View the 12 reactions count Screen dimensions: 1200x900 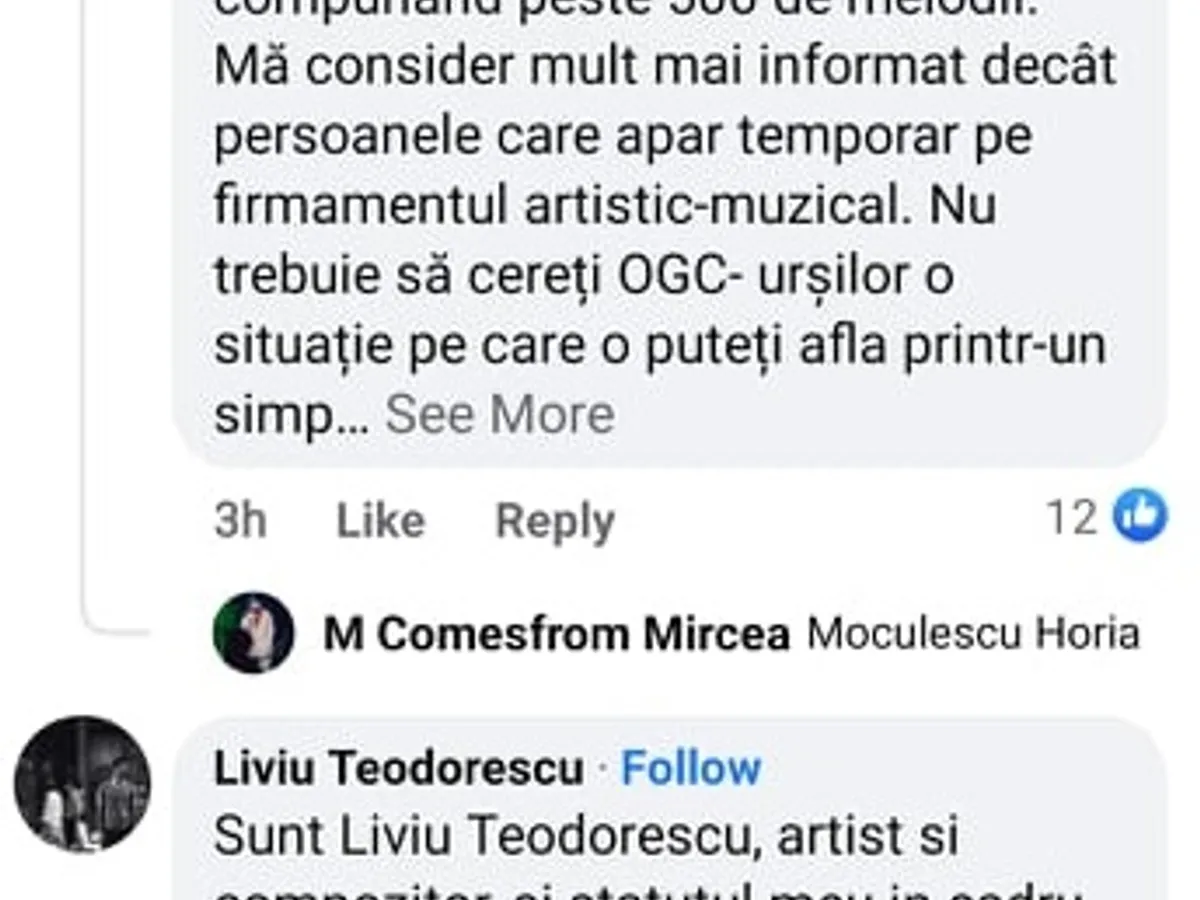(x=1071, y=518)
